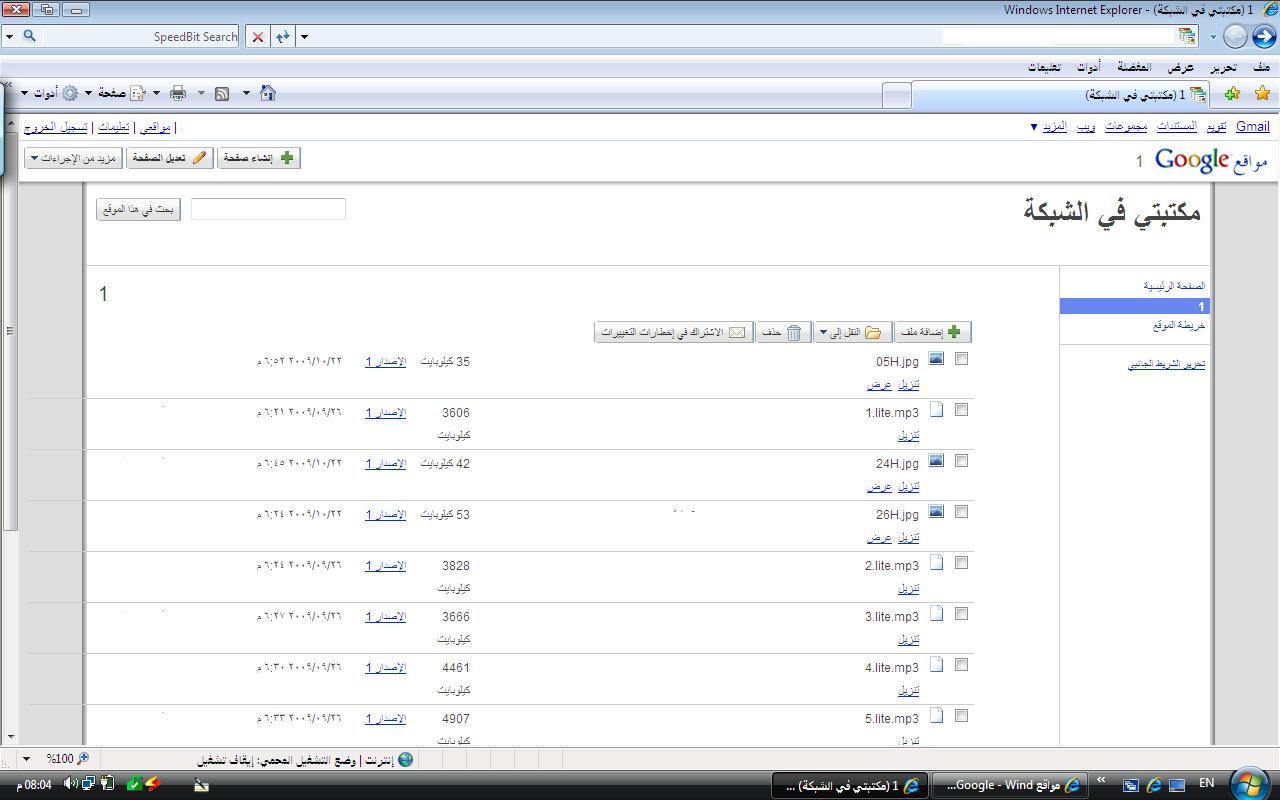The image size is (1280, 800).
Task: Click the IE back navigation button
Action: [1264, 37]
